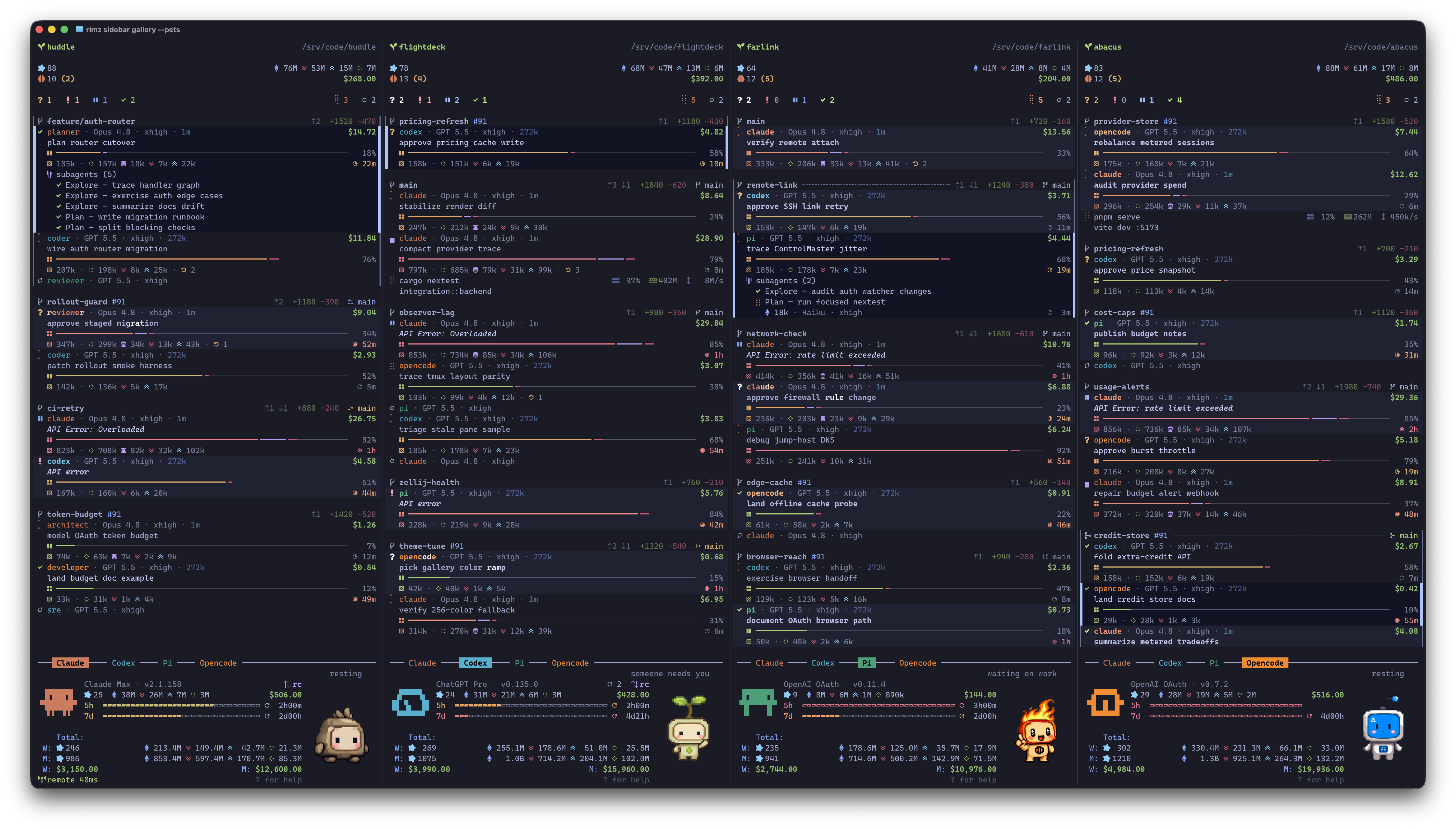1456x829 pixels.
Task: Click the question-mark waiting count in huddle header
Action: point(44,100)
